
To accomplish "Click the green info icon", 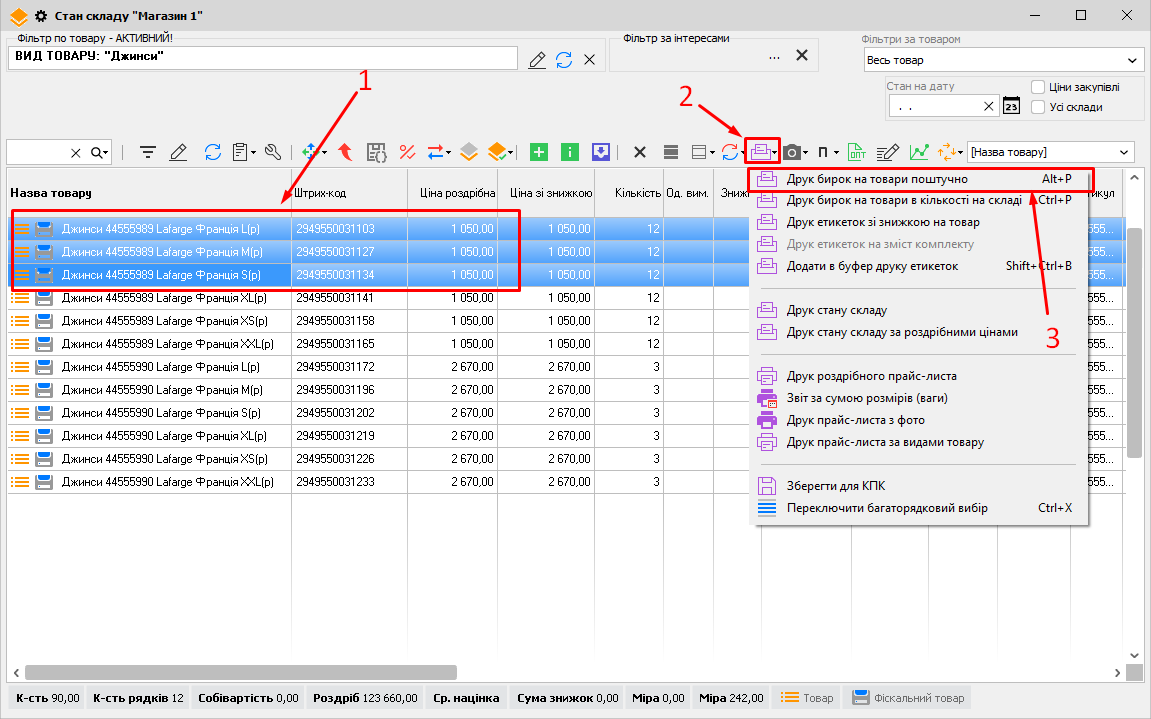I will click(570, 152).
